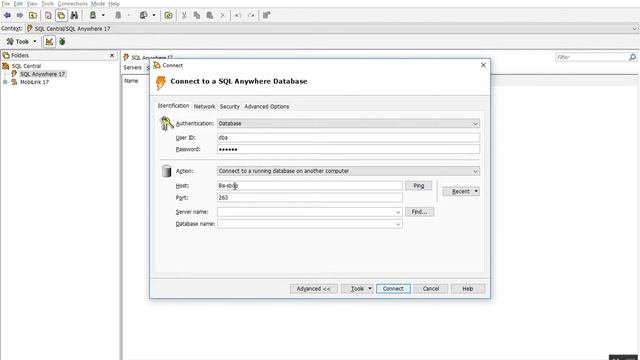The image size is (640, 360).
Task: Open the Connections menu
Action: [x=72, y=4]
